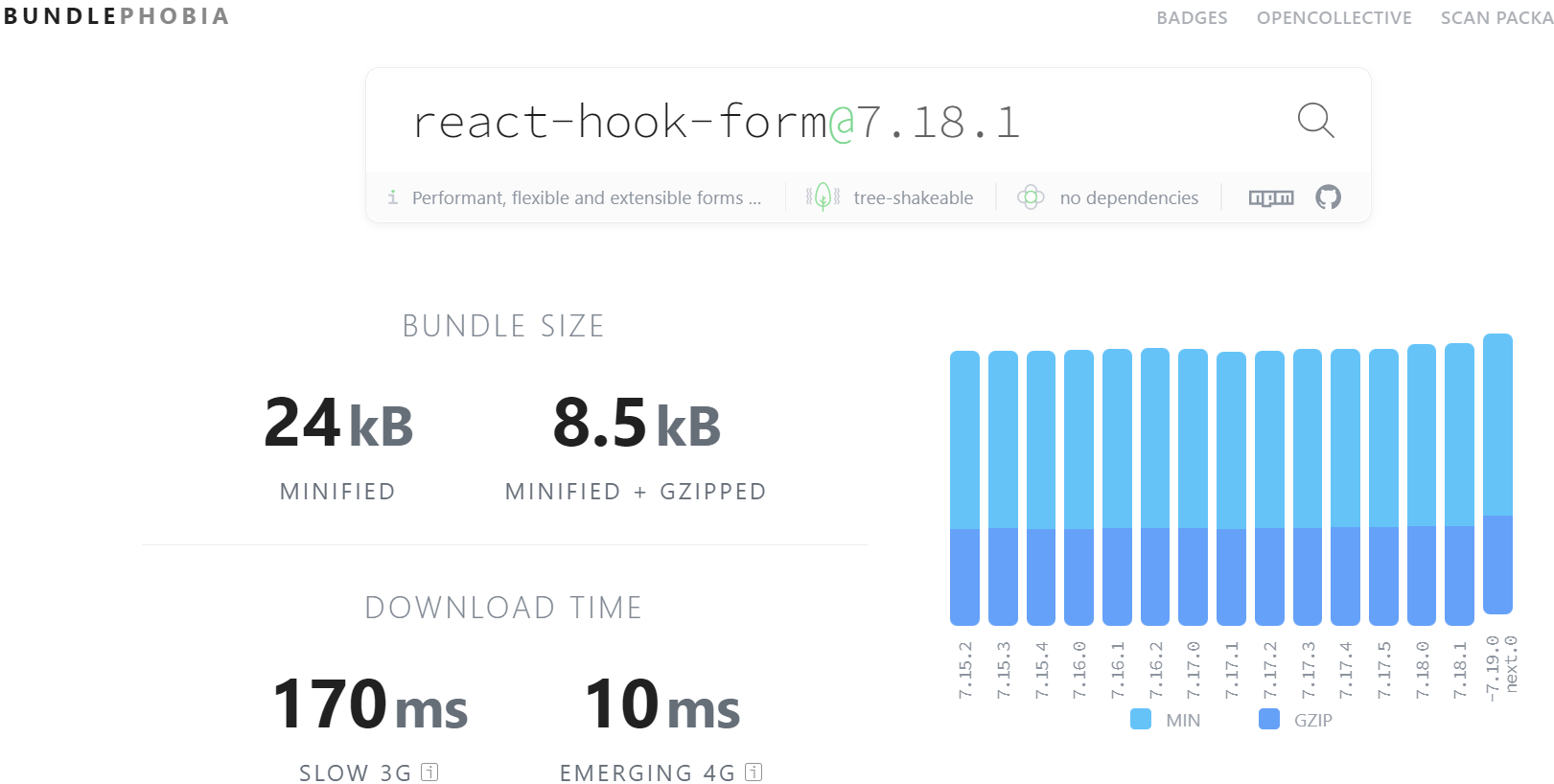Click the MIN legend color swatch

(1141, 719)
